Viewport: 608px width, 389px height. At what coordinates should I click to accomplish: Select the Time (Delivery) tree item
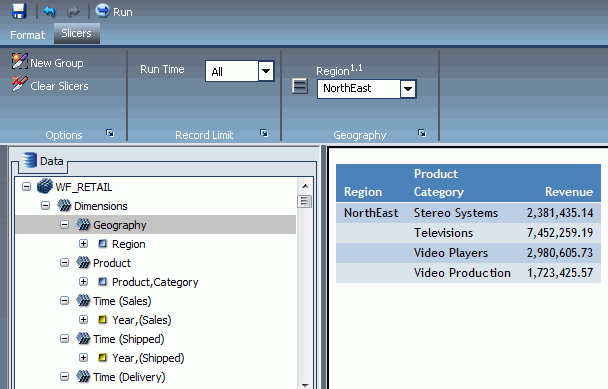coord(120,377)
